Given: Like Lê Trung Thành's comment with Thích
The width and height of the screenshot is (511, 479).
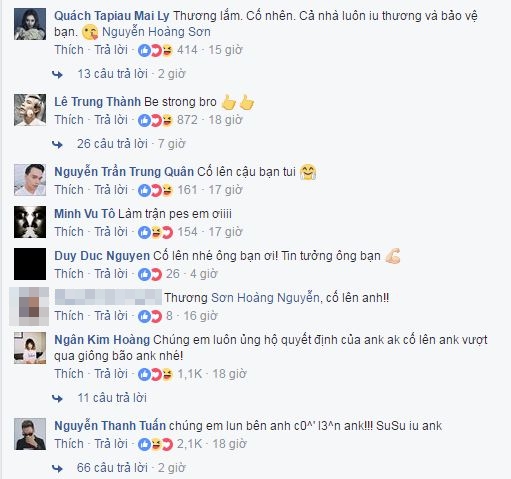Looking at the screenshot, I should coord(69,120).
